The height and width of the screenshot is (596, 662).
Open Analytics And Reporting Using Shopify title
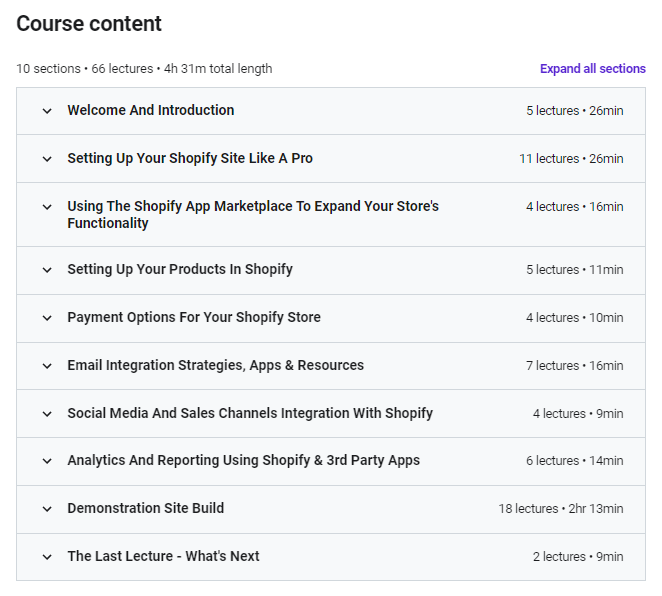click(244, 460)
